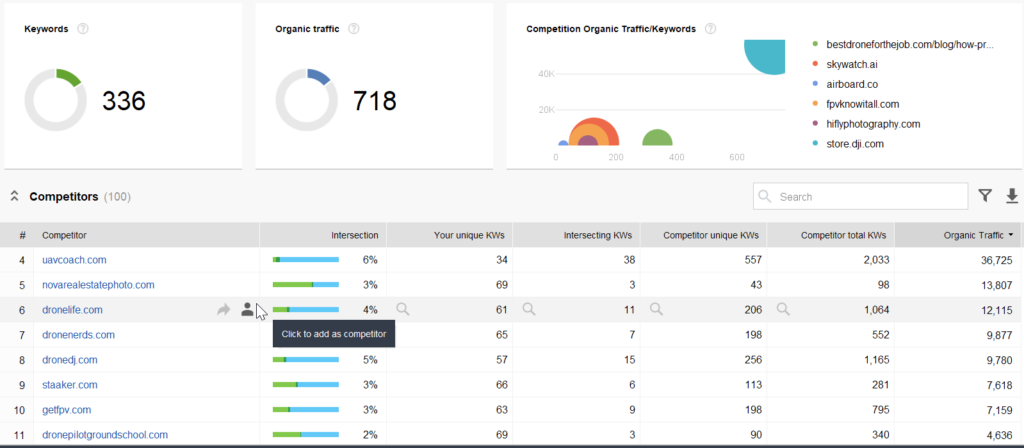This screenshot has width=1024, height=448.
Task: Sort by Competitor total KWs header
Action: 831,234
